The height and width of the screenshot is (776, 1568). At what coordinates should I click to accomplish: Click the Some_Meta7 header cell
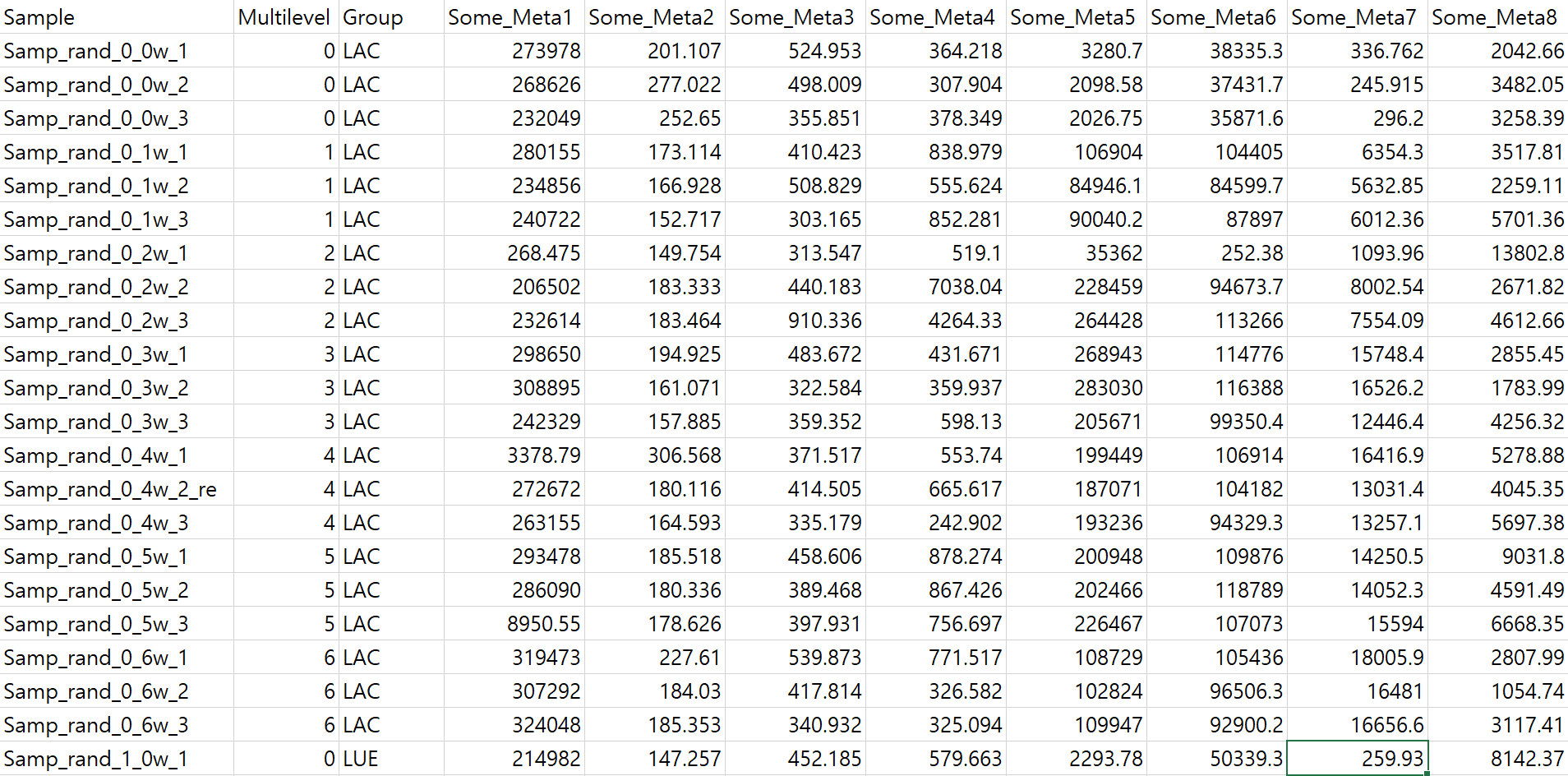(x=1358, y=17)
